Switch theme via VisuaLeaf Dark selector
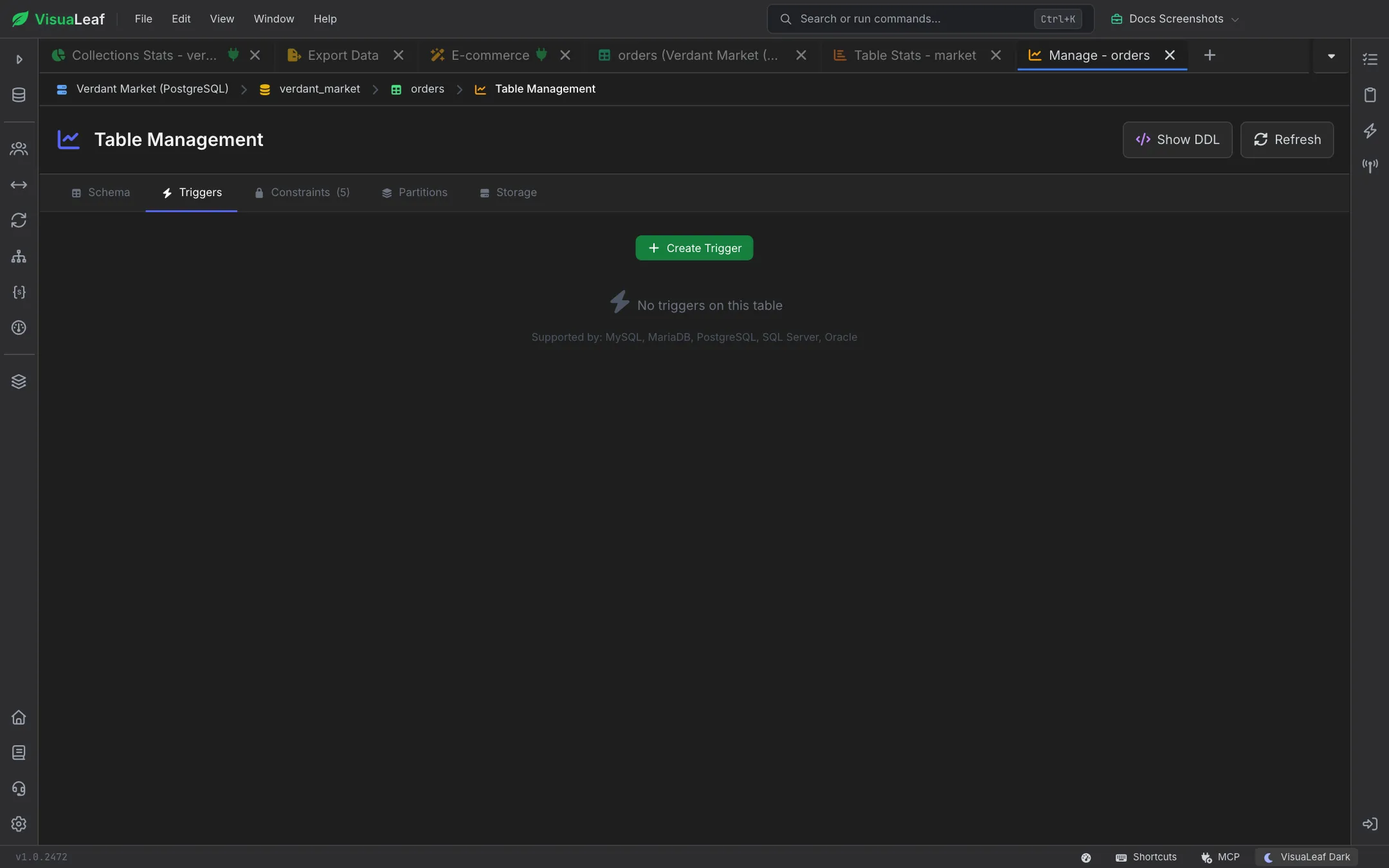The height and width of the screenshot is (868, 1389). pos(1307,857)
